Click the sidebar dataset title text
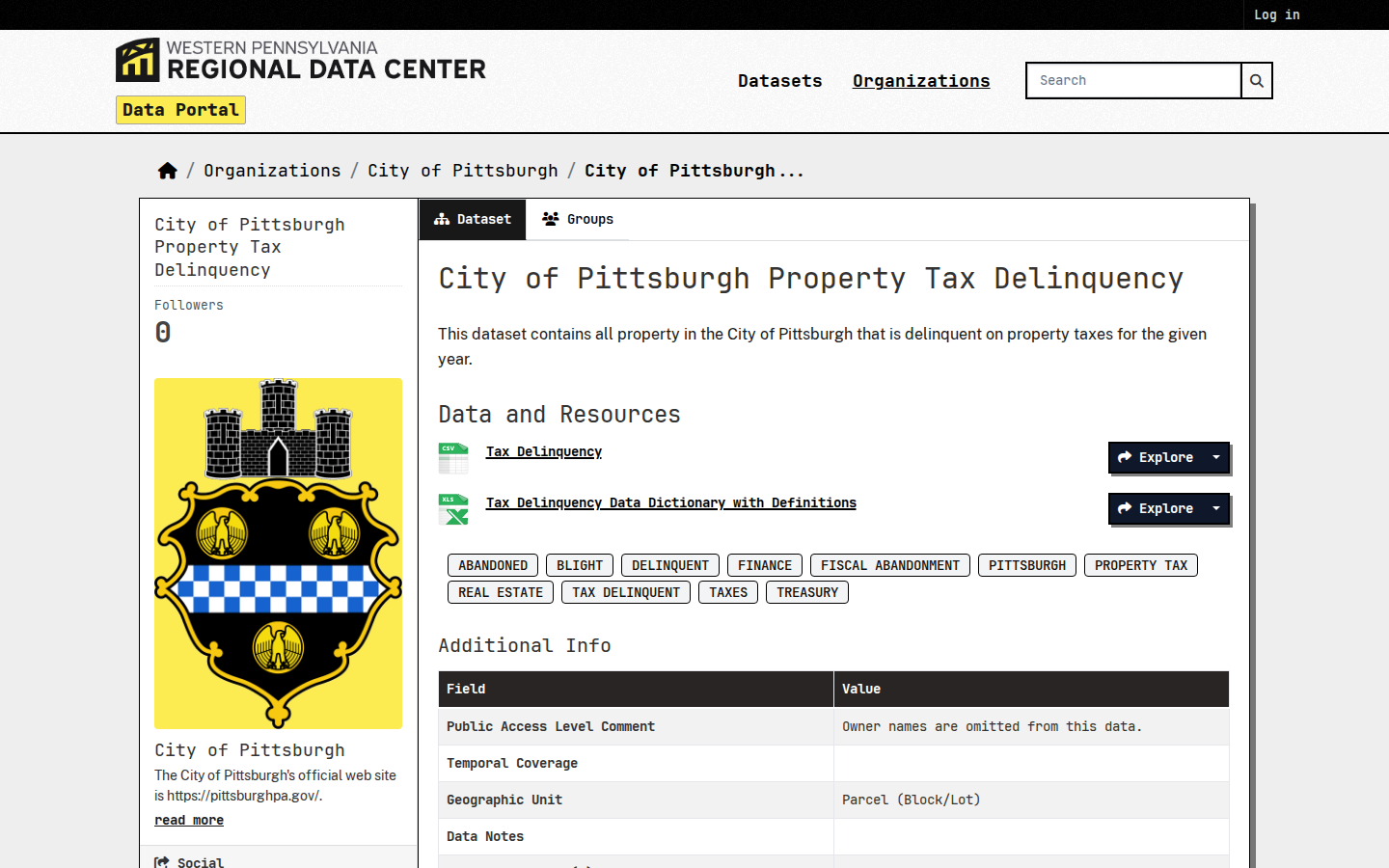 click(x=250, y=247)
